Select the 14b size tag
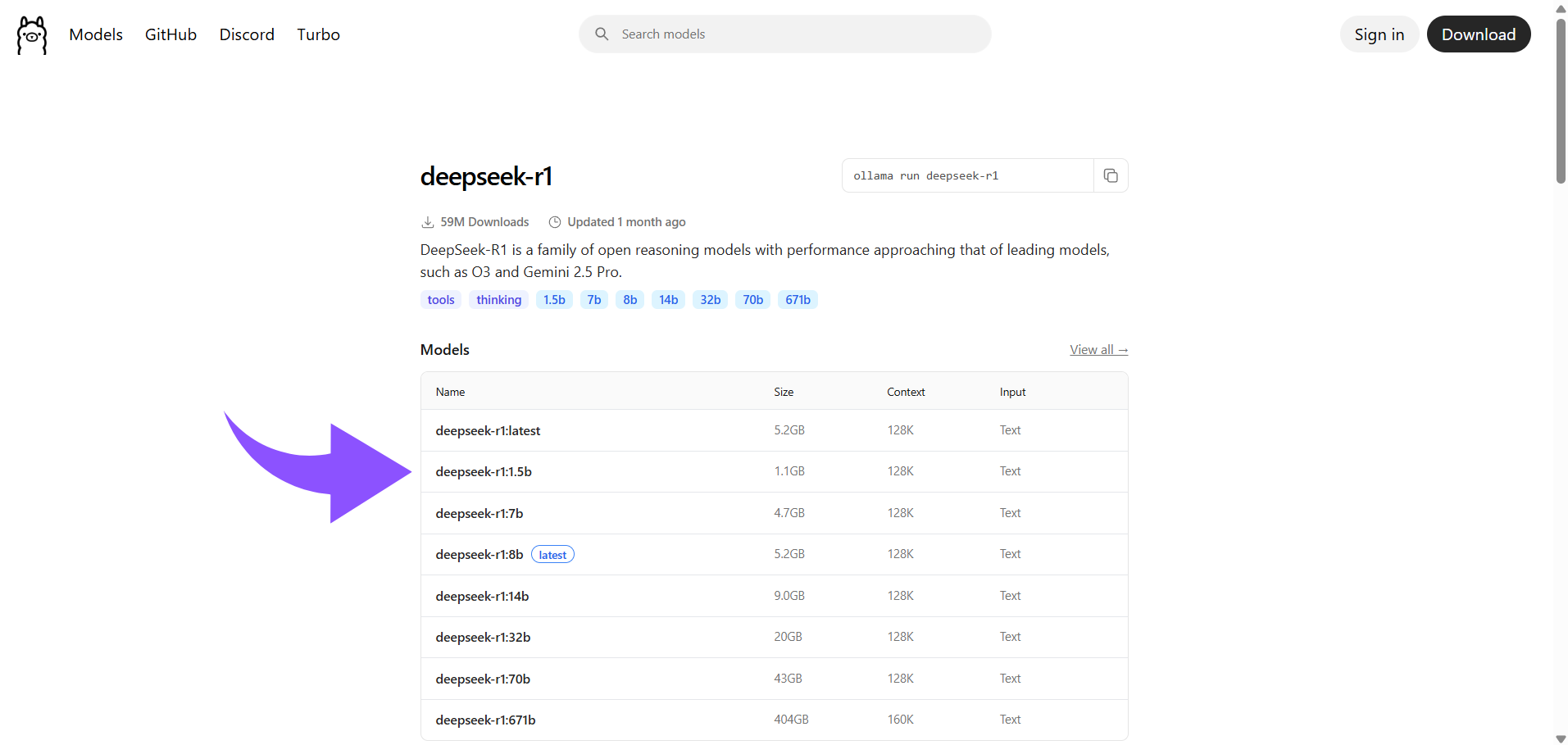This screenshot has height=745, width=1568. pyautogui.click(x=669, y=300)
